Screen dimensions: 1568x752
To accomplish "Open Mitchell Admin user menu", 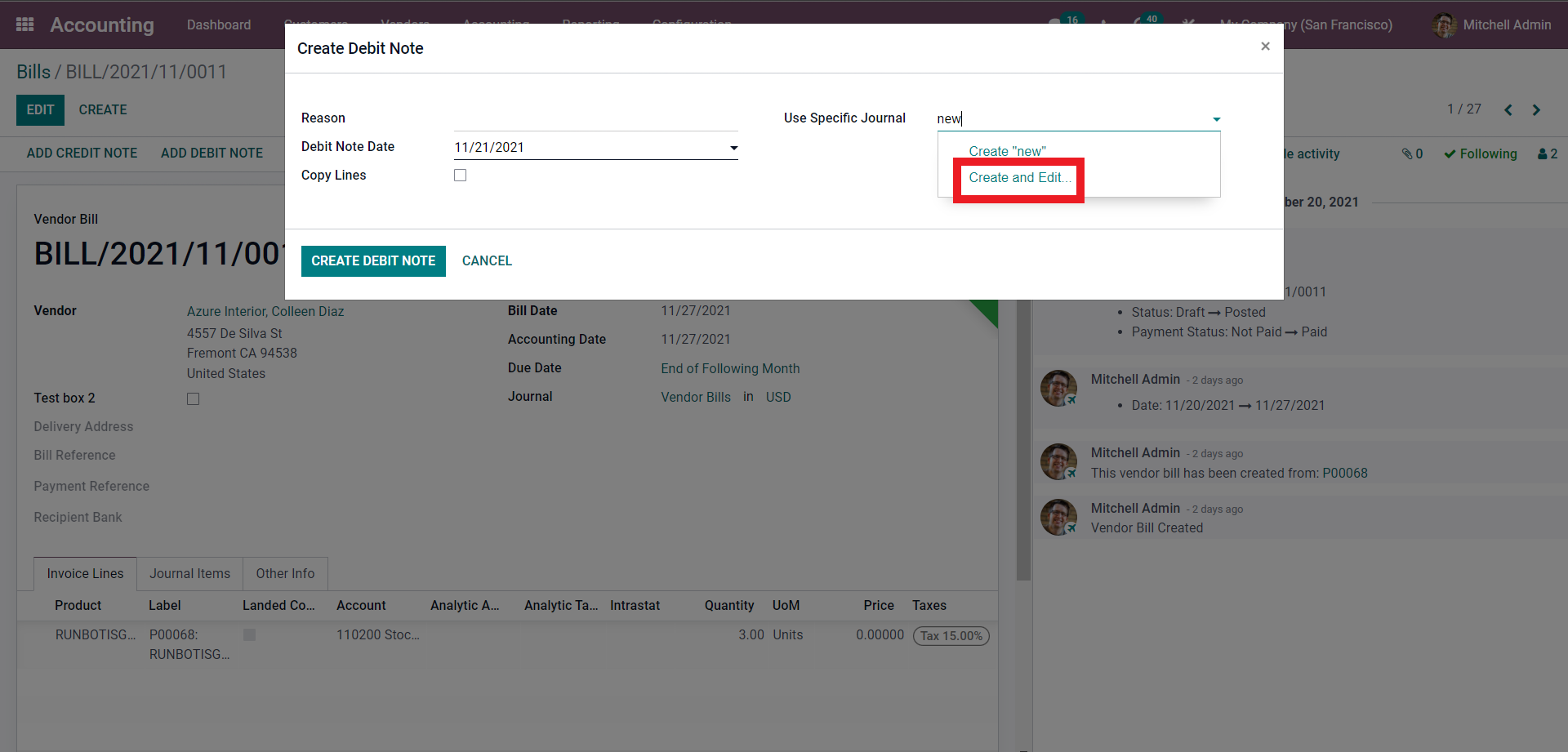I will [x=1492, y=25].
